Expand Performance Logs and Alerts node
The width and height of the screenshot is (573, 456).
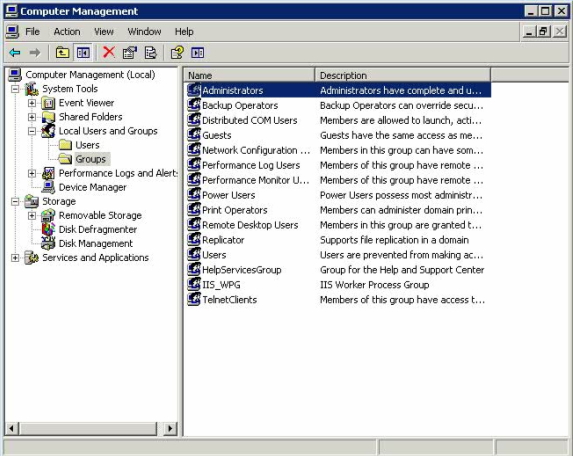click(x=32, y=173)
